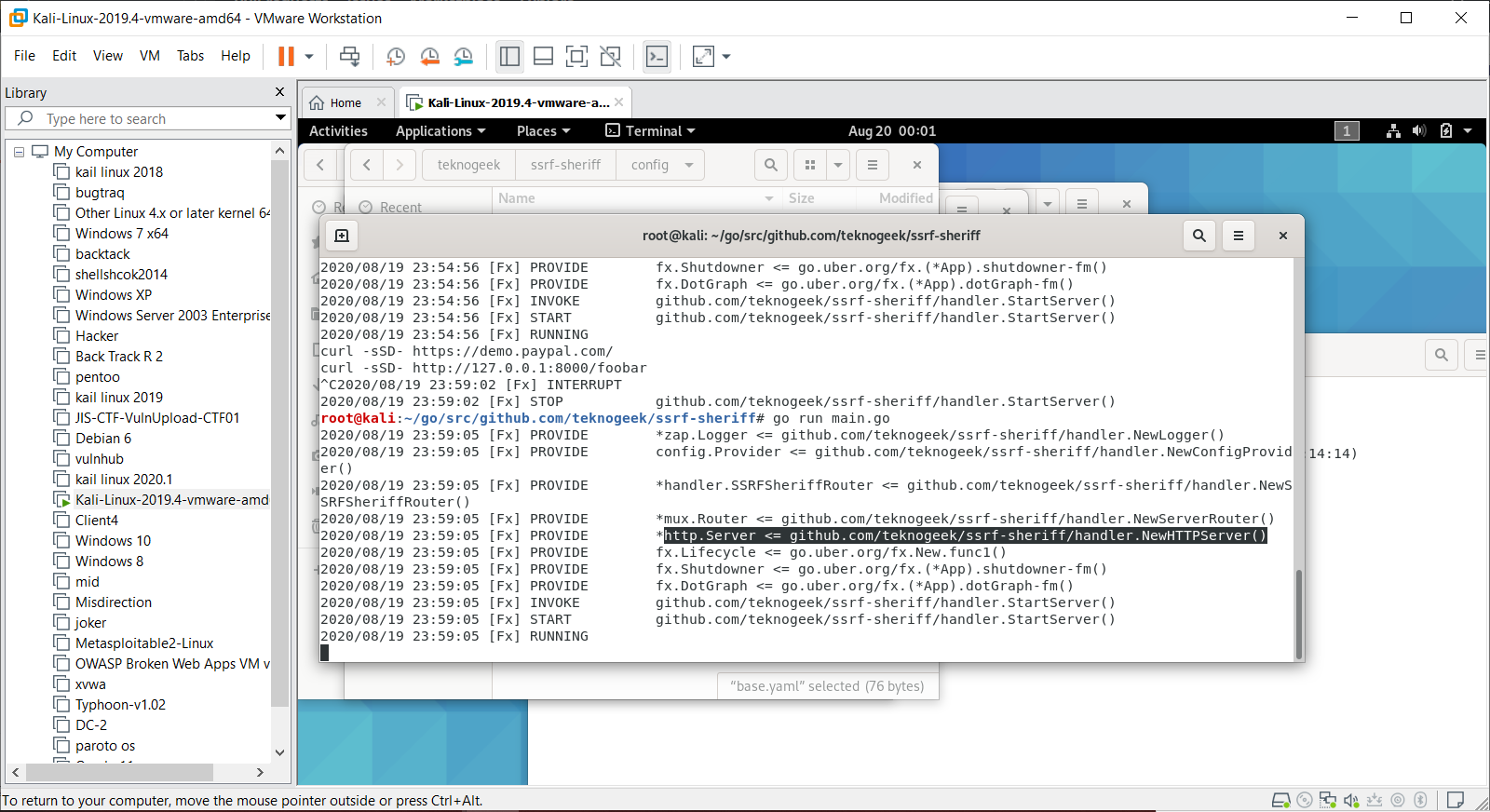Open the stretch guest dropdown arrow
The width and height of the screenshot is (1490, 812).
click(x=726, y=57)
